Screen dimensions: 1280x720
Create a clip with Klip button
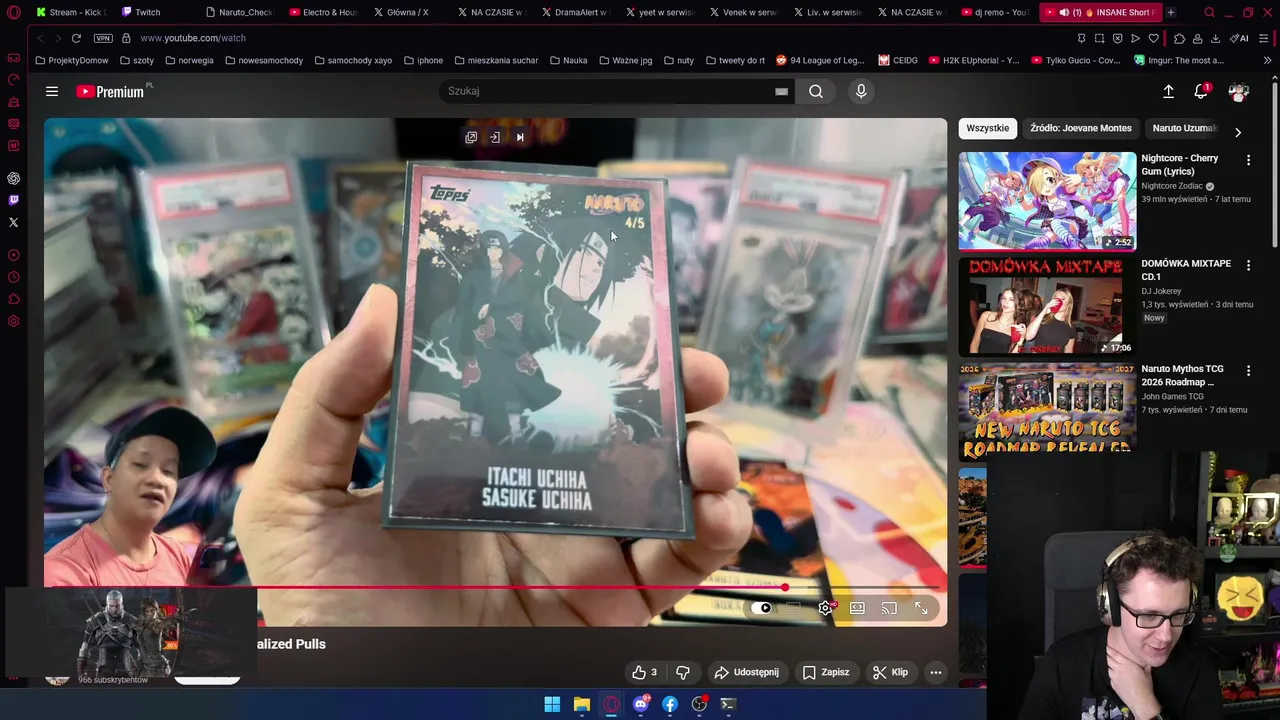point(890,672)
